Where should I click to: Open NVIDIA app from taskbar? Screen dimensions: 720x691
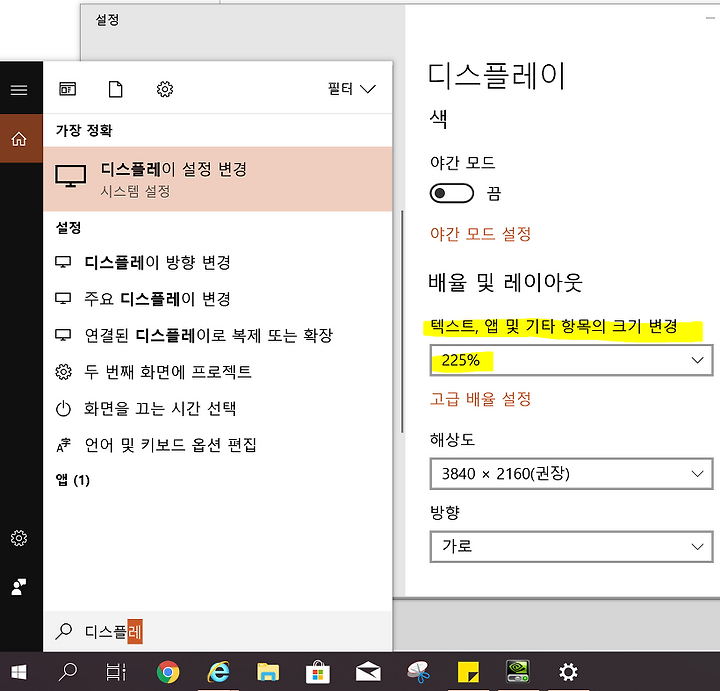pos(518,672)
